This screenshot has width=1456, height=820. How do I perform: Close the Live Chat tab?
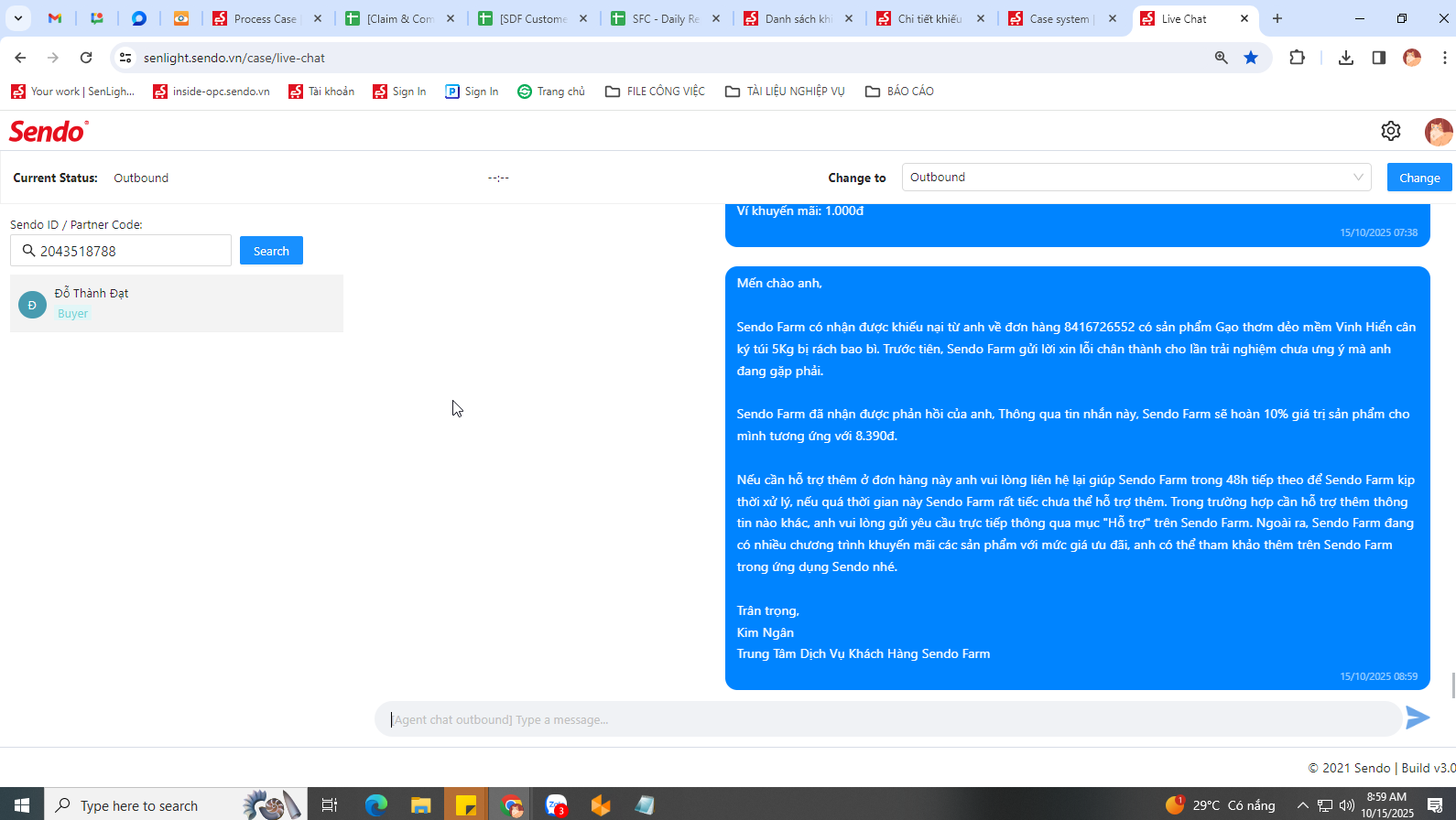pyautogui.click(x=1244, y=18)
